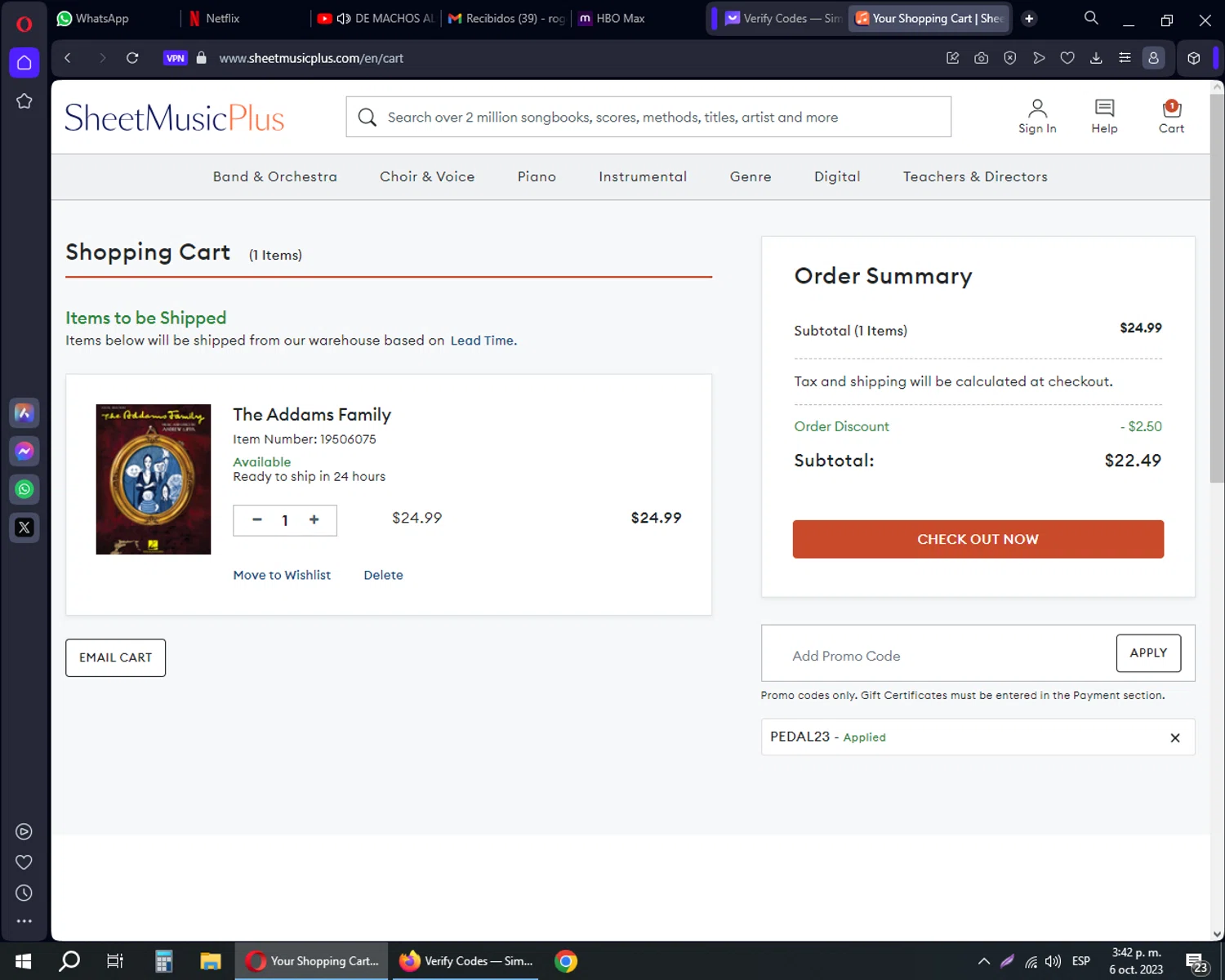Viewport: 1225px width, 980px height.
Task: Open WhatsApp in the Opera sidebar
Action: [x=24, y=489]
